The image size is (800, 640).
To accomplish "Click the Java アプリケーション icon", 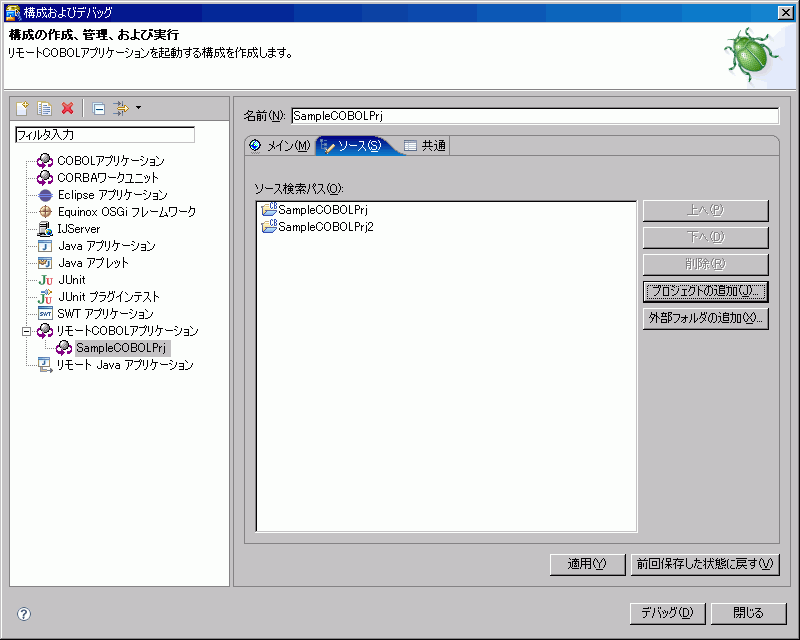I will click(45, 246).
